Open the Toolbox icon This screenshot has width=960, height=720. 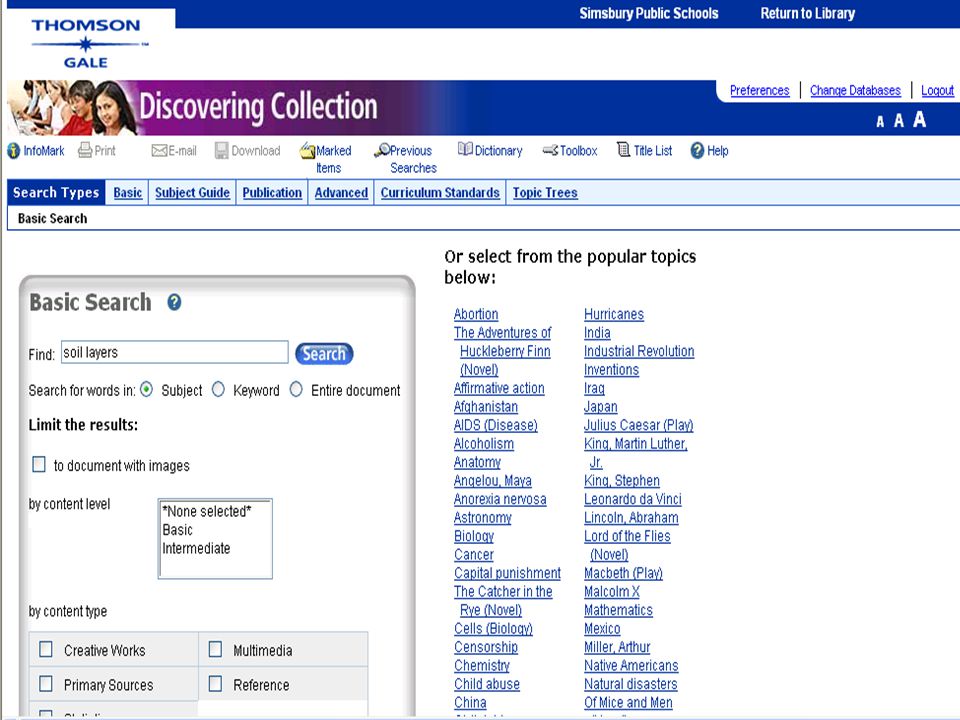point(550,150)
